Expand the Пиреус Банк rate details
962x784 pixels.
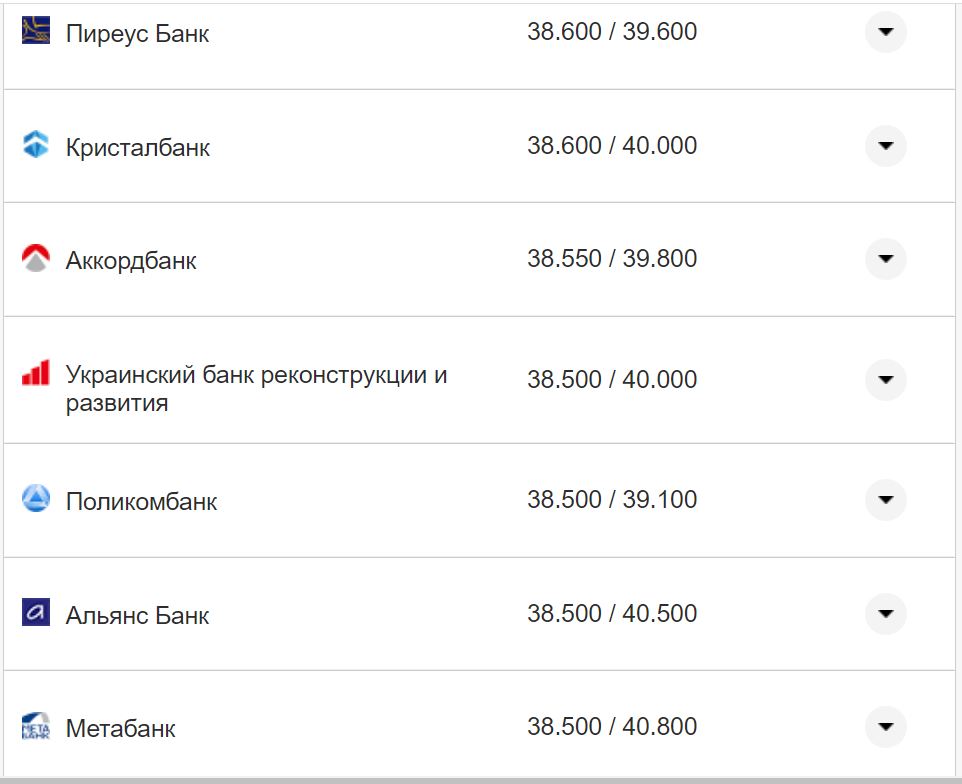[885, 32]
